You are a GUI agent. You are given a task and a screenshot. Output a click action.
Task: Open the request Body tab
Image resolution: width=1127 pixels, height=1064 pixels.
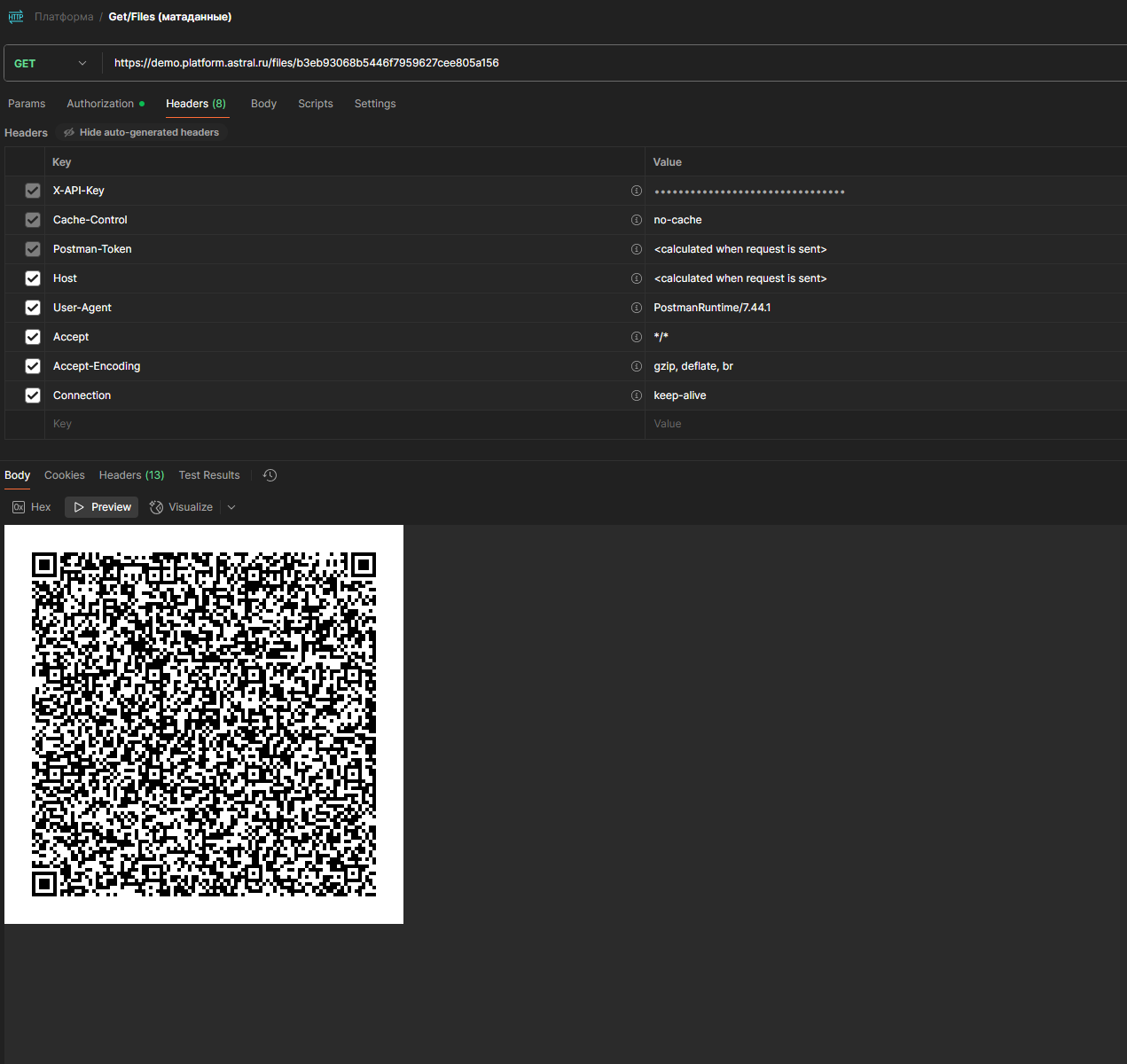[263, 104]
